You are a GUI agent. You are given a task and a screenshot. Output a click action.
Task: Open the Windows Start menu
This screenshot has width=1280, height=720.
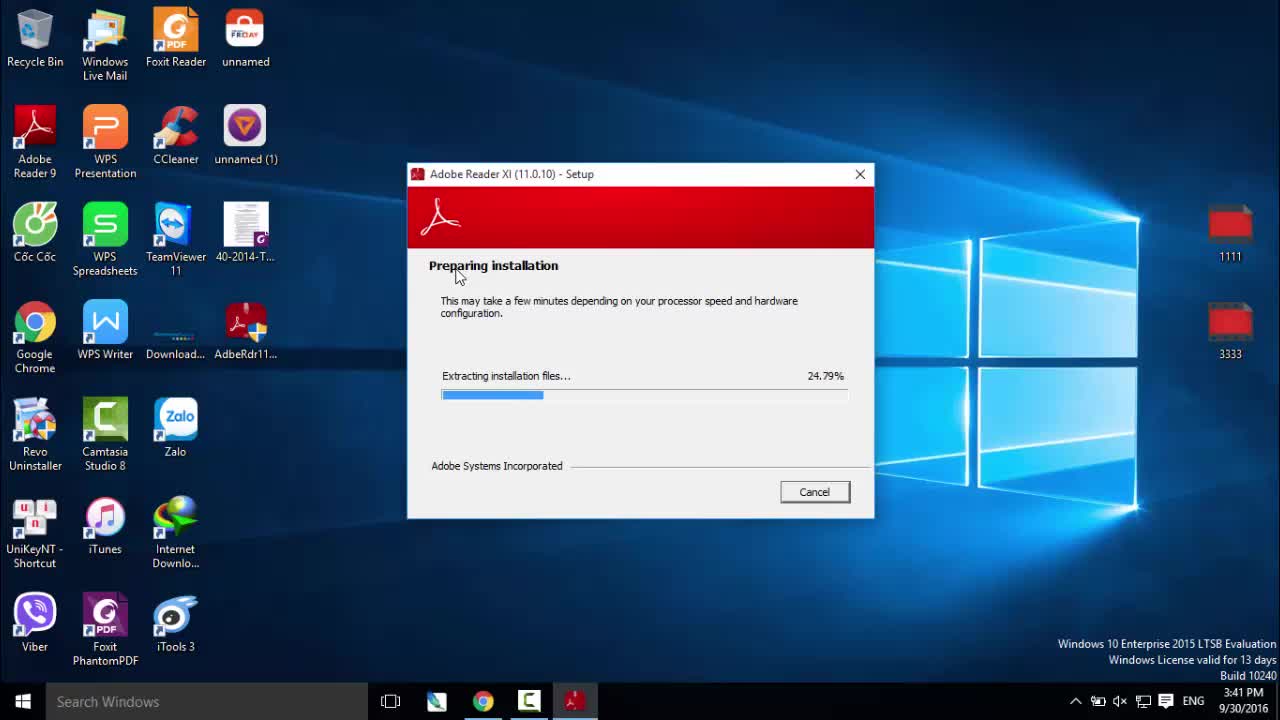[x=23, y=701]
